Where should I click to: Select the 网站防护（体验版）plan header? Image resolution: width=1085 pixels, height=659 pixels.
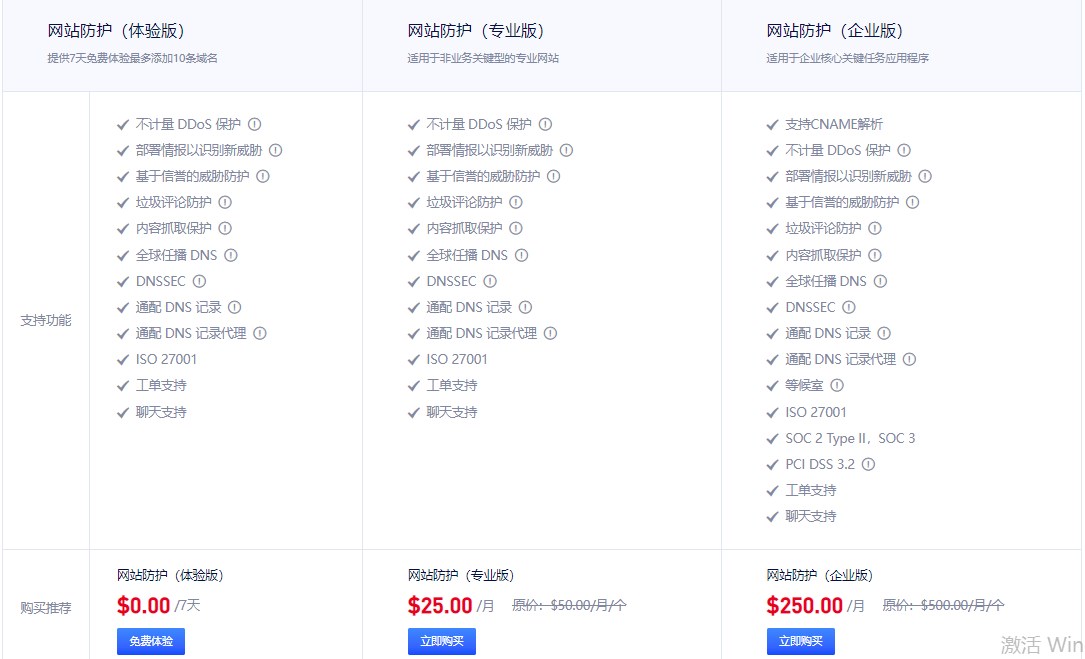(x=116, y=31)
